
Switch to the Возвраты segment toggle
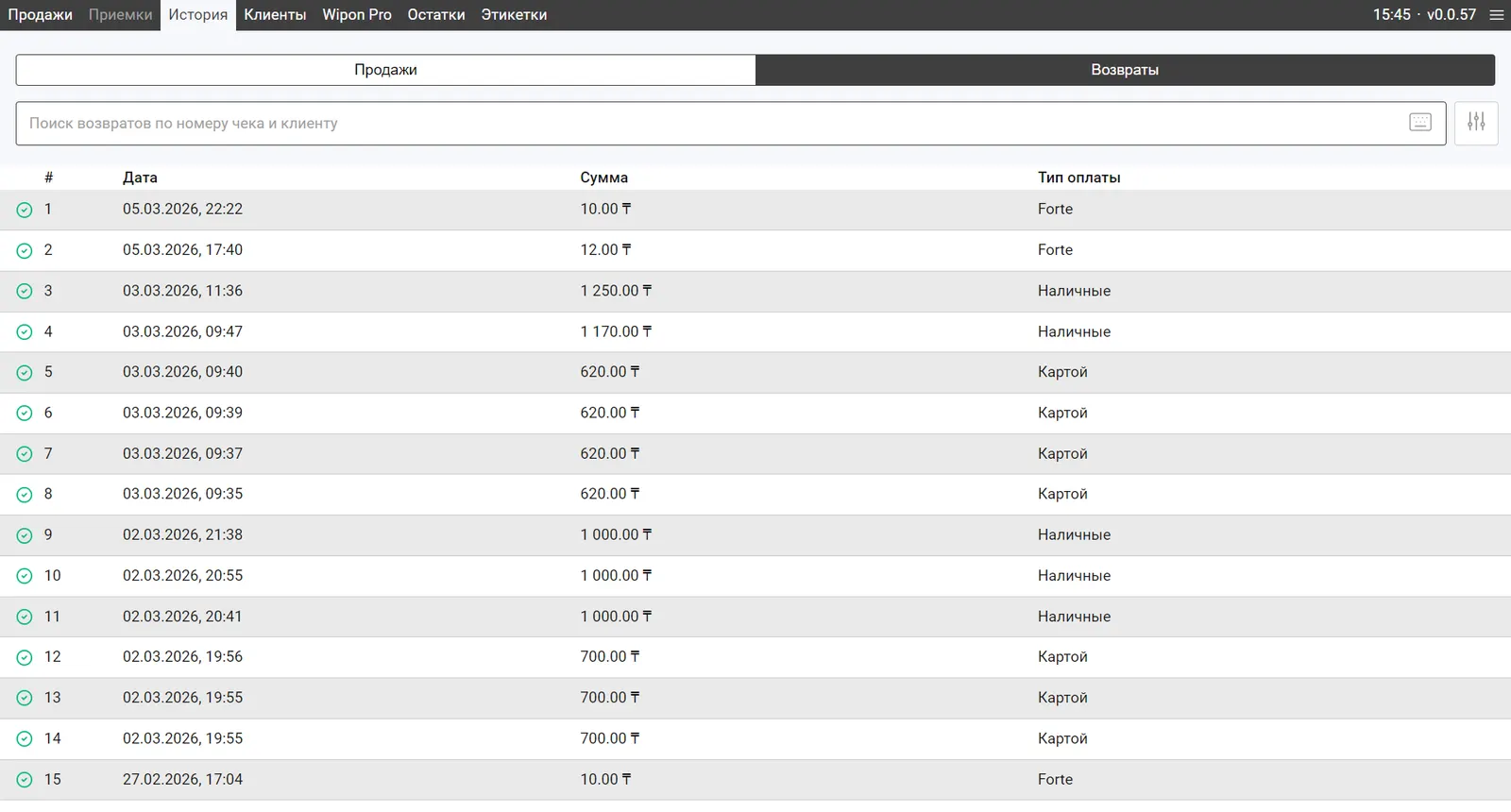[x=1124, y=70]
